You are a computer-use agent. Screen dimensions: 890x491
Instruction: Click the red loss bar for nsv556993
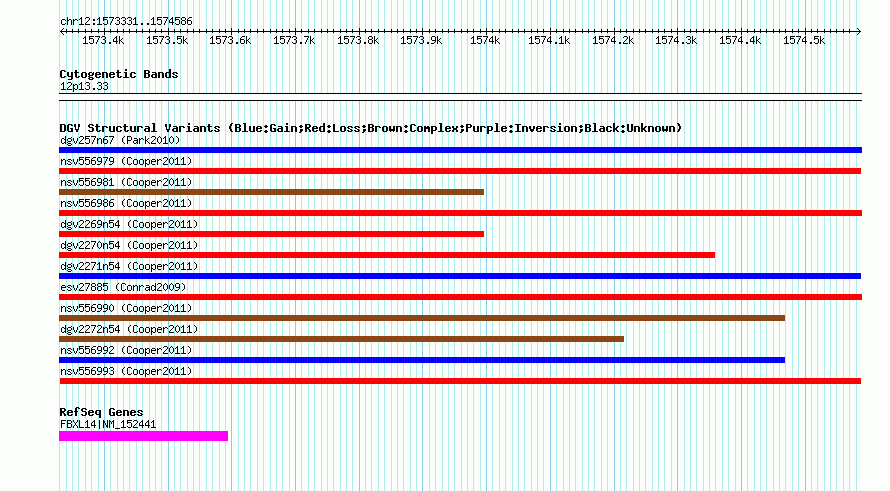pyautogui.click(x=460, y=381)
